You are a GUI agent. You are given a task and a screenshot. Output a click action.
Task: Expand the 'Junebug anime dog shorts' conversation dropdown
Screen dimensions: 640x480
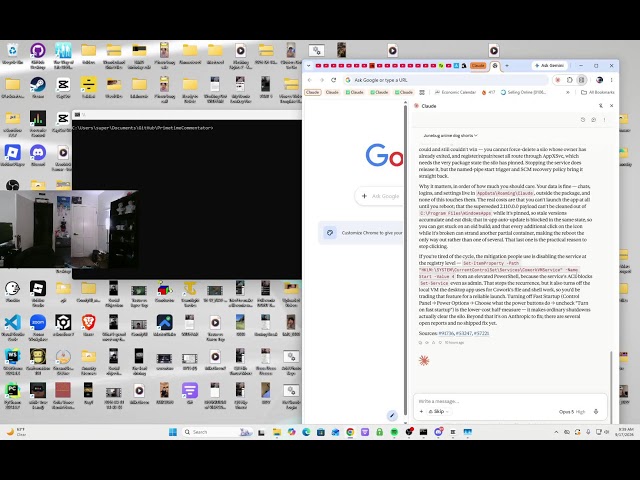450,136
